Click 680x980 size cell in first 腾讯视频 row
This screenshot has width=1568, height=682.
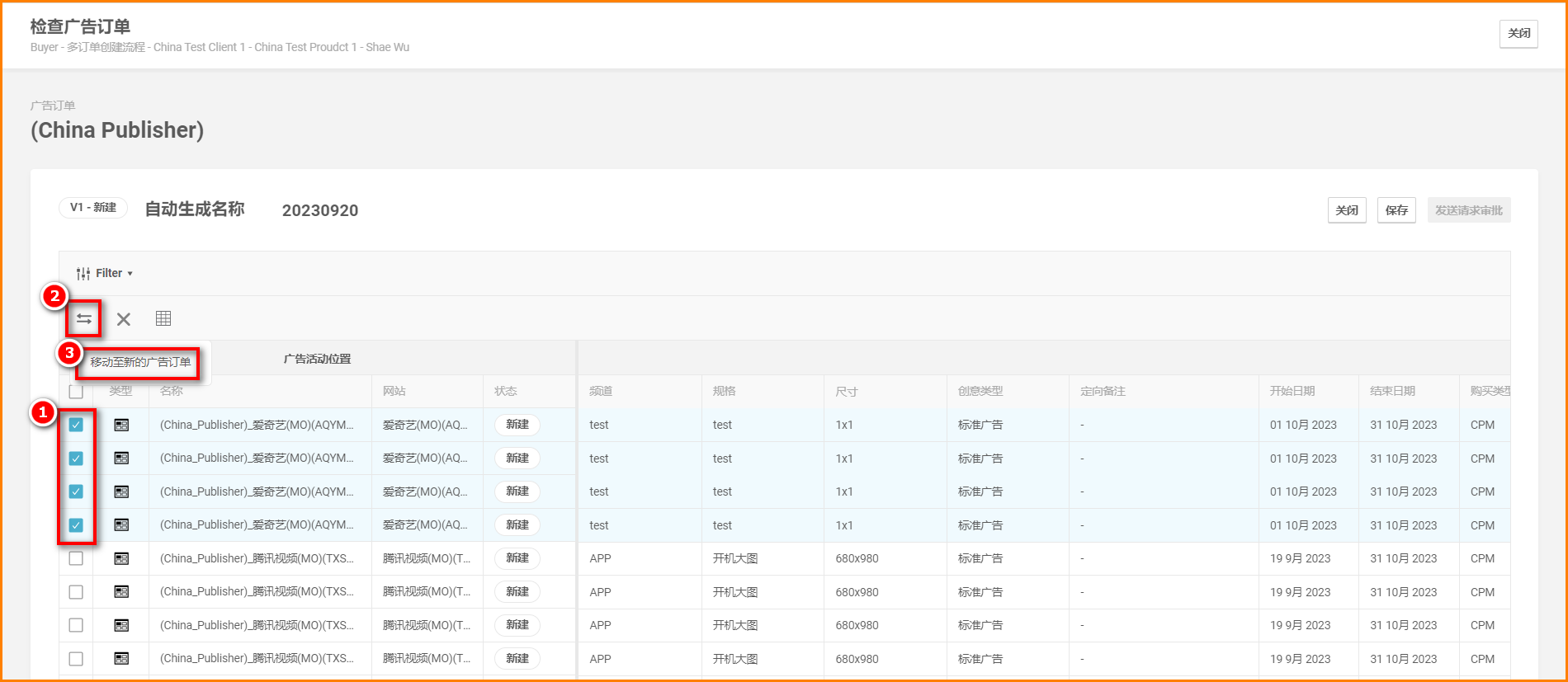click(857, 558)
